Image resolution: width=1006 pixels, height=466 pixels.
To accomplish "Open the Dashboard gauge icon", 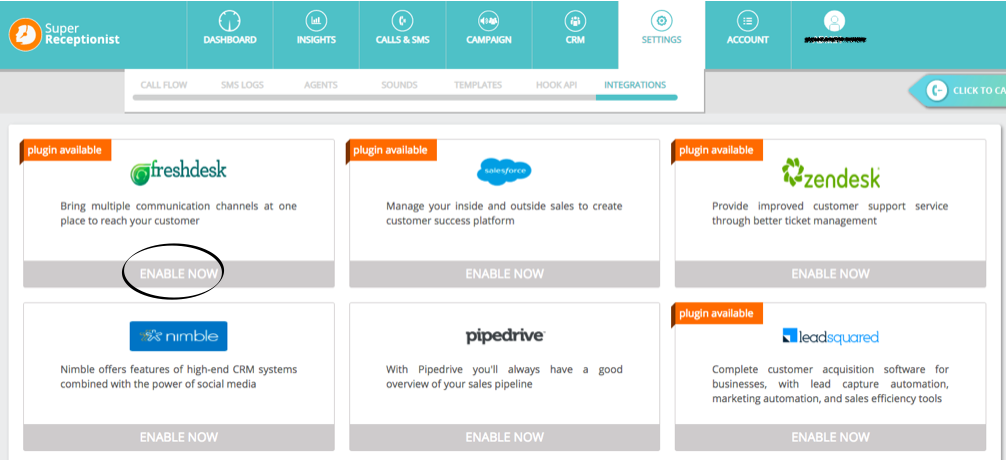I will coord(230,21).
